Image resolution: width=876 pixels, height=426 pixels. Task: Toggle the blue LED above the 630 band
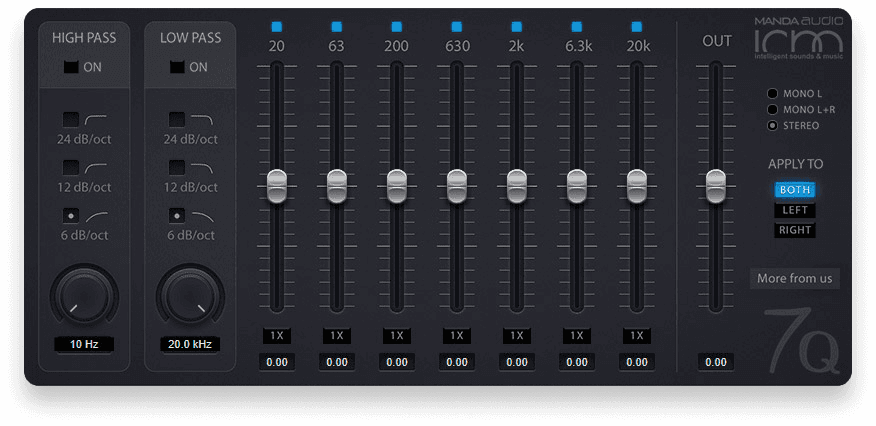click(457, 25)
